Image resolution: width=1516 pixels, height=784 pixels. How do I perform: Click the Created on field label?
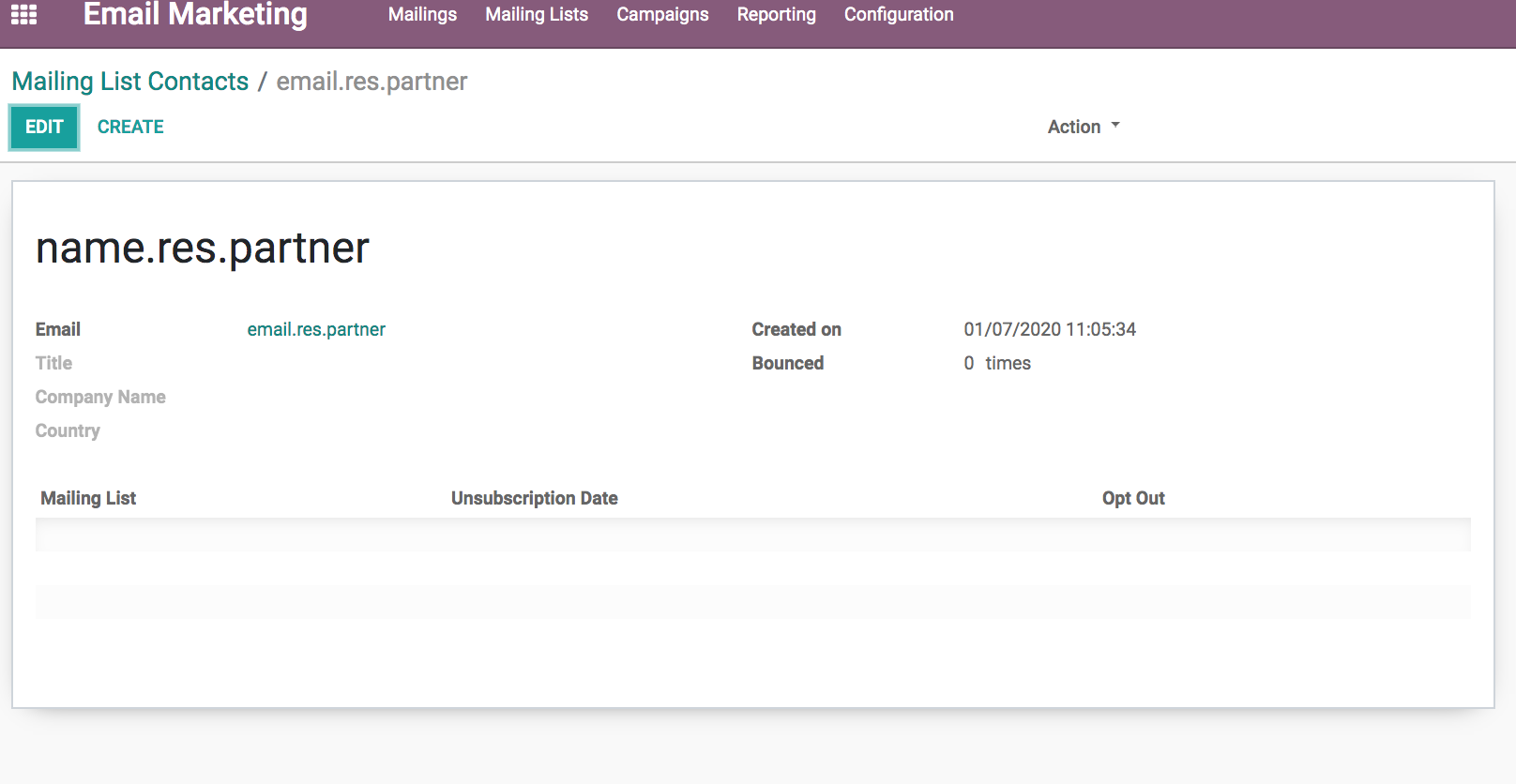click(796, 329)
